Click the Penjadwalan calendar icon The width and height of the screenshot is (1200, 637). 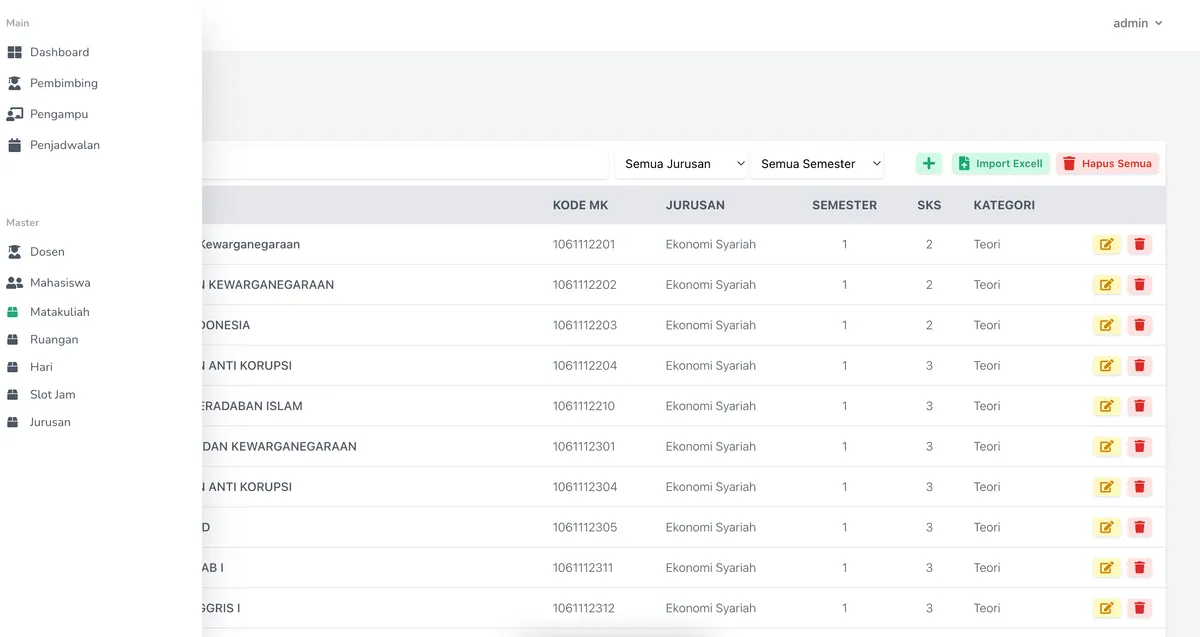[x=14, y=145]
